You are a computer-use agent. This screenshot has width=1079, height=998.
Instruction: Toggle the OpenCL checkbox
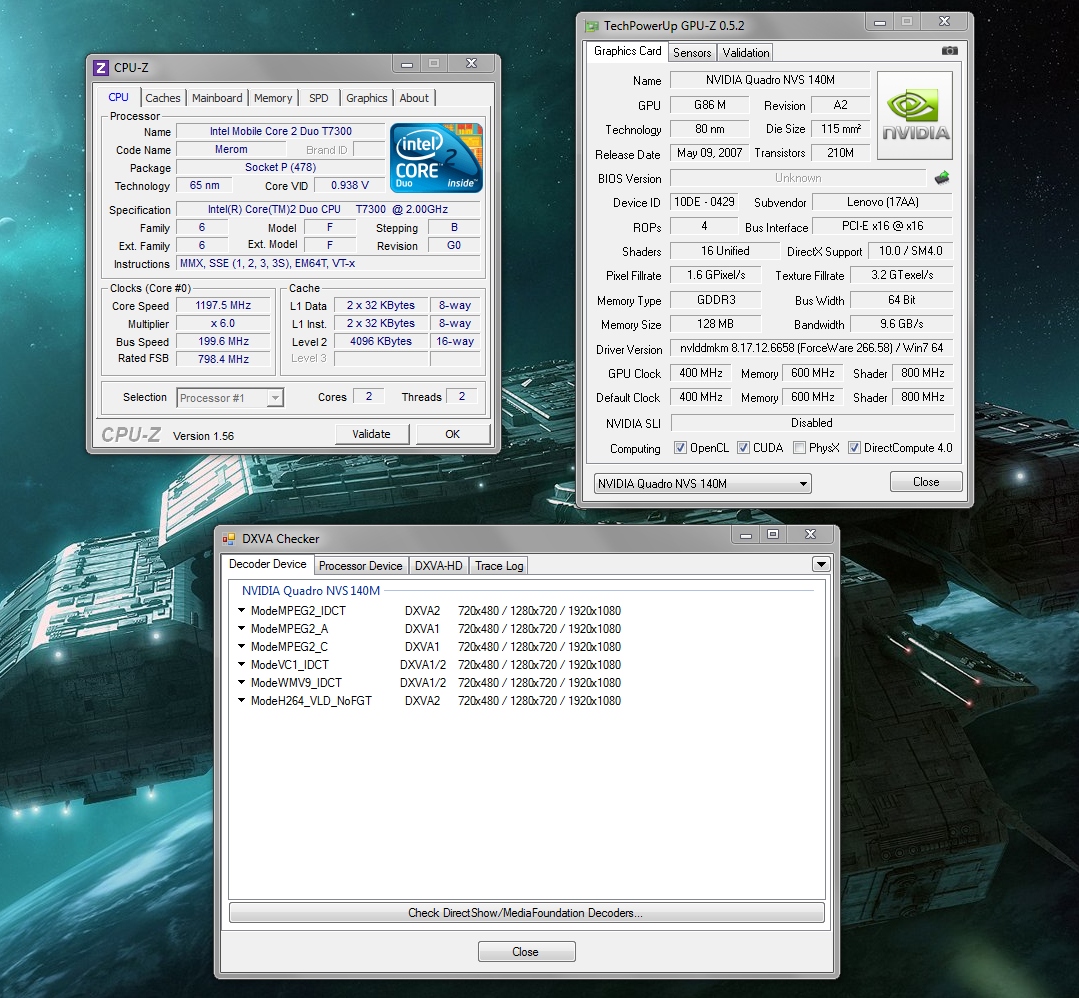point(680,447)
